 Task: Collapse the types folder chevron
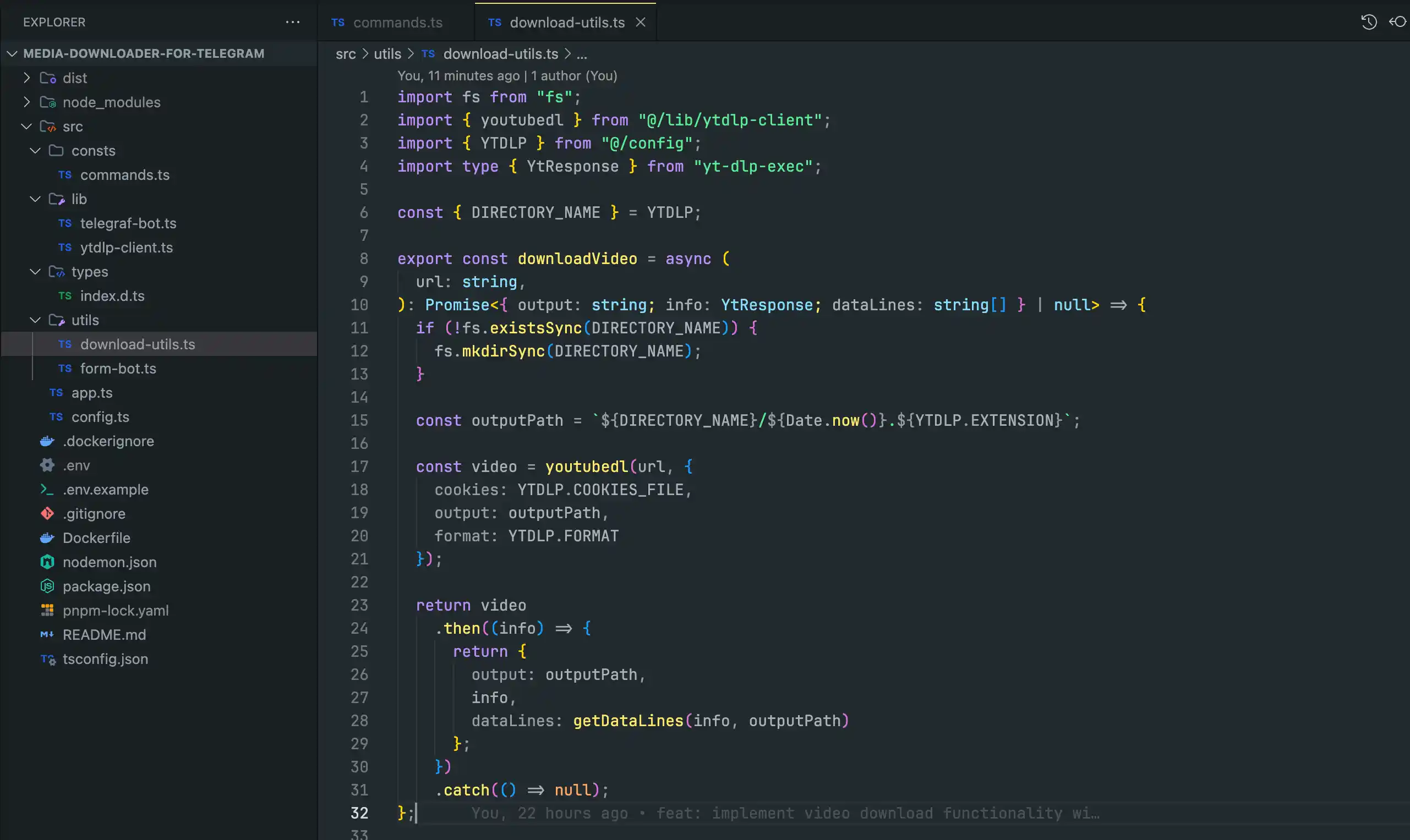(35, 271)
